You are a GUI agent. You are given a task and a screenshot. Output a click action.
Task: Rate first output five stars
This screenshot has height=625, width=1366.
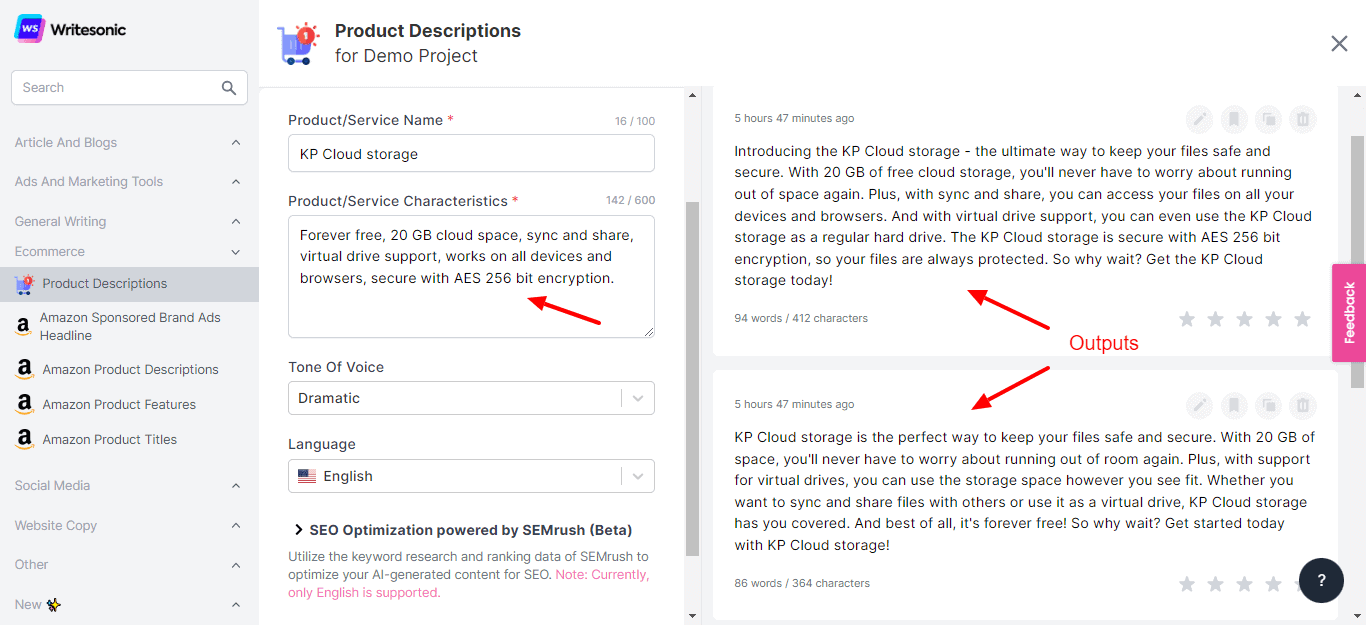(x=1302, y=319)
